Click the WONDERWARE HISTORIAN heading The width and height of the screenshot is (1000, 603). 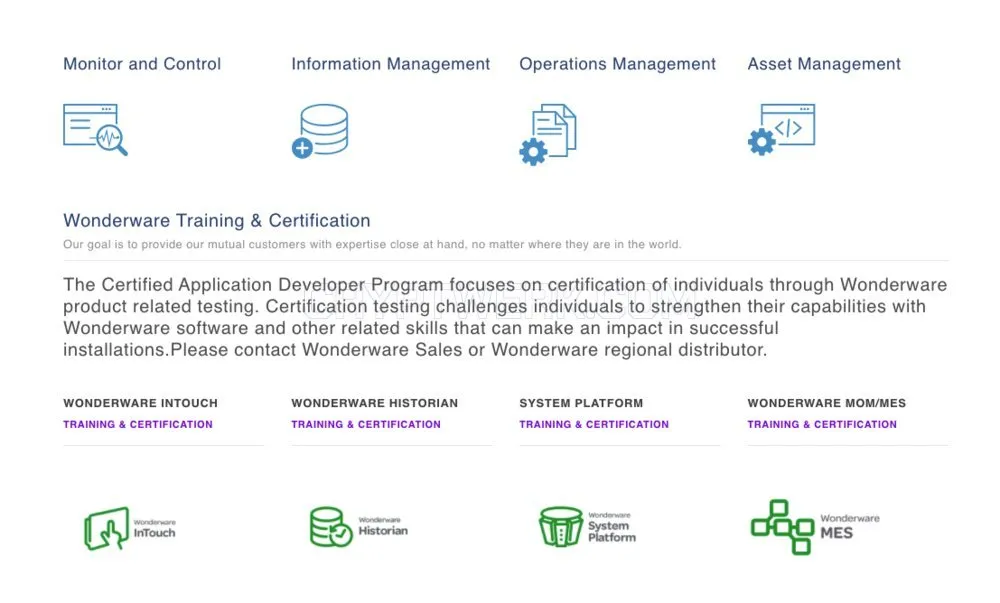tap(374, 403)
